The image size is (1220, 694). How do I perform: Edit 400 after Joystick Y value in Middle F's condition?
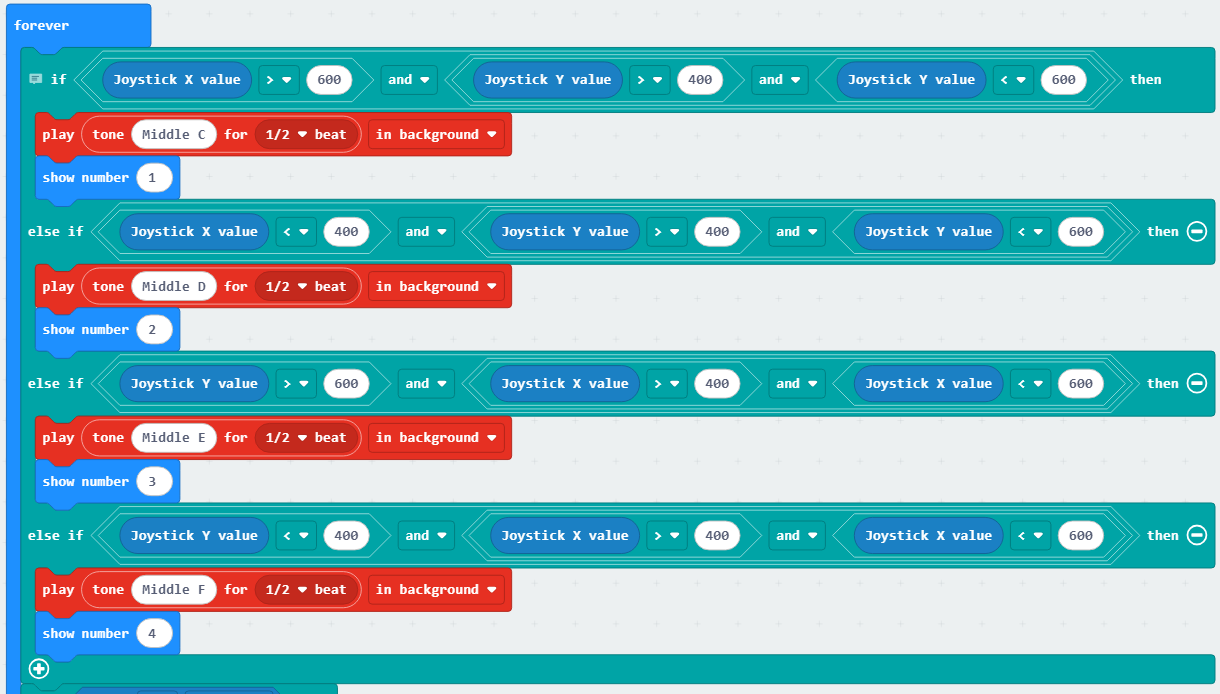click(x=346, y=536)
